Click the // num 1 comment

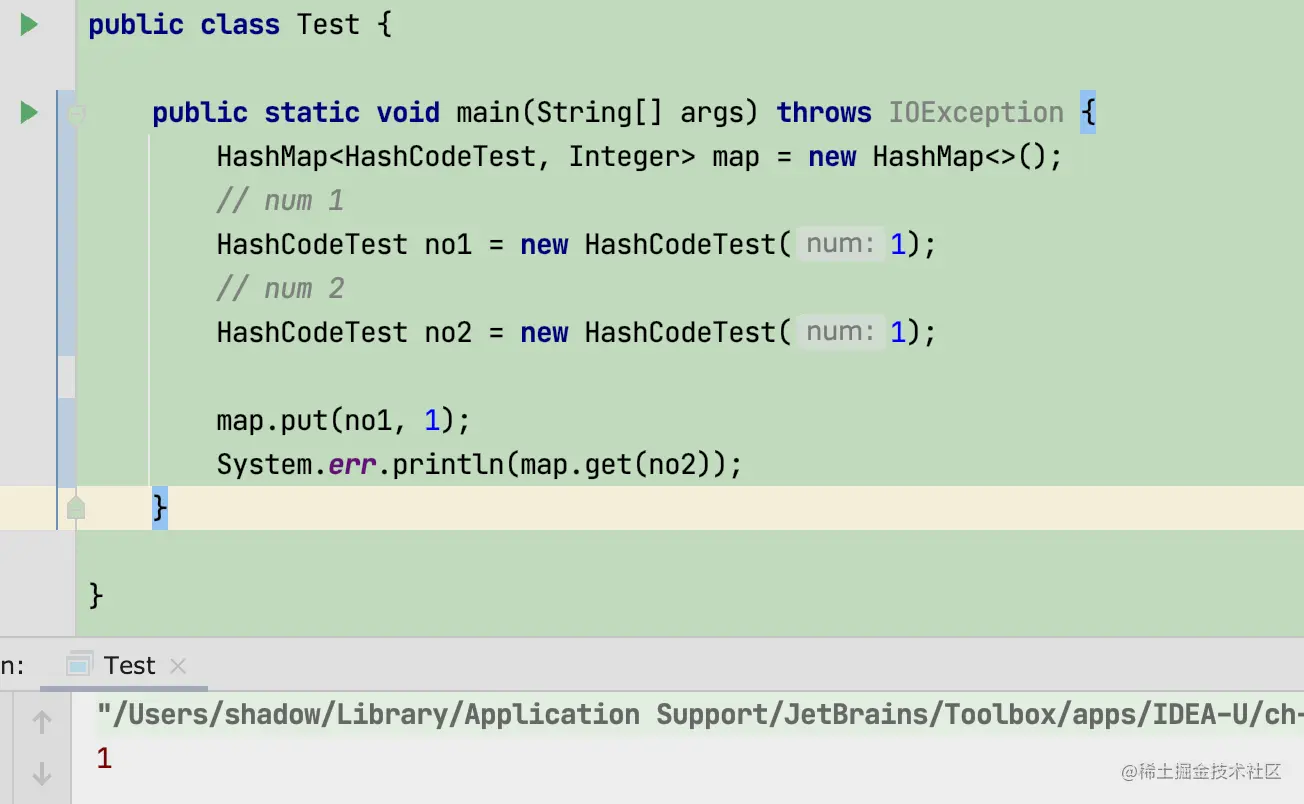280,201
